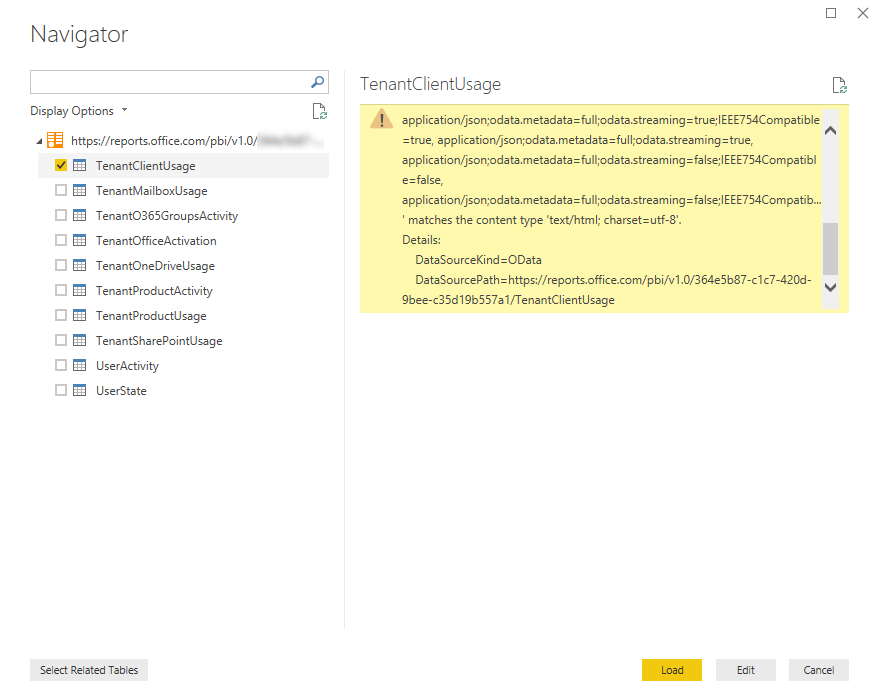The image size is (879, 699).
Task: Click table icon of TenantO365GroupsActivity
Action: [80, 215]
